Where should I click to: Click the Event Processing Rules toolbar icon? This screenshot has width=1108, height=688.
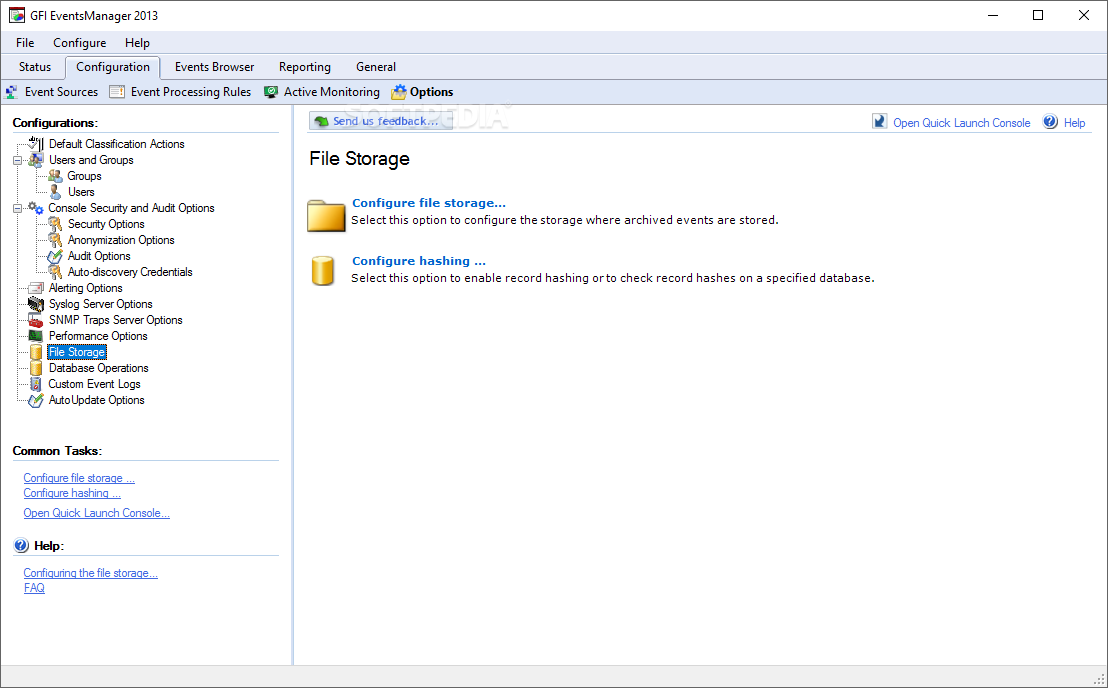point(117,92)
